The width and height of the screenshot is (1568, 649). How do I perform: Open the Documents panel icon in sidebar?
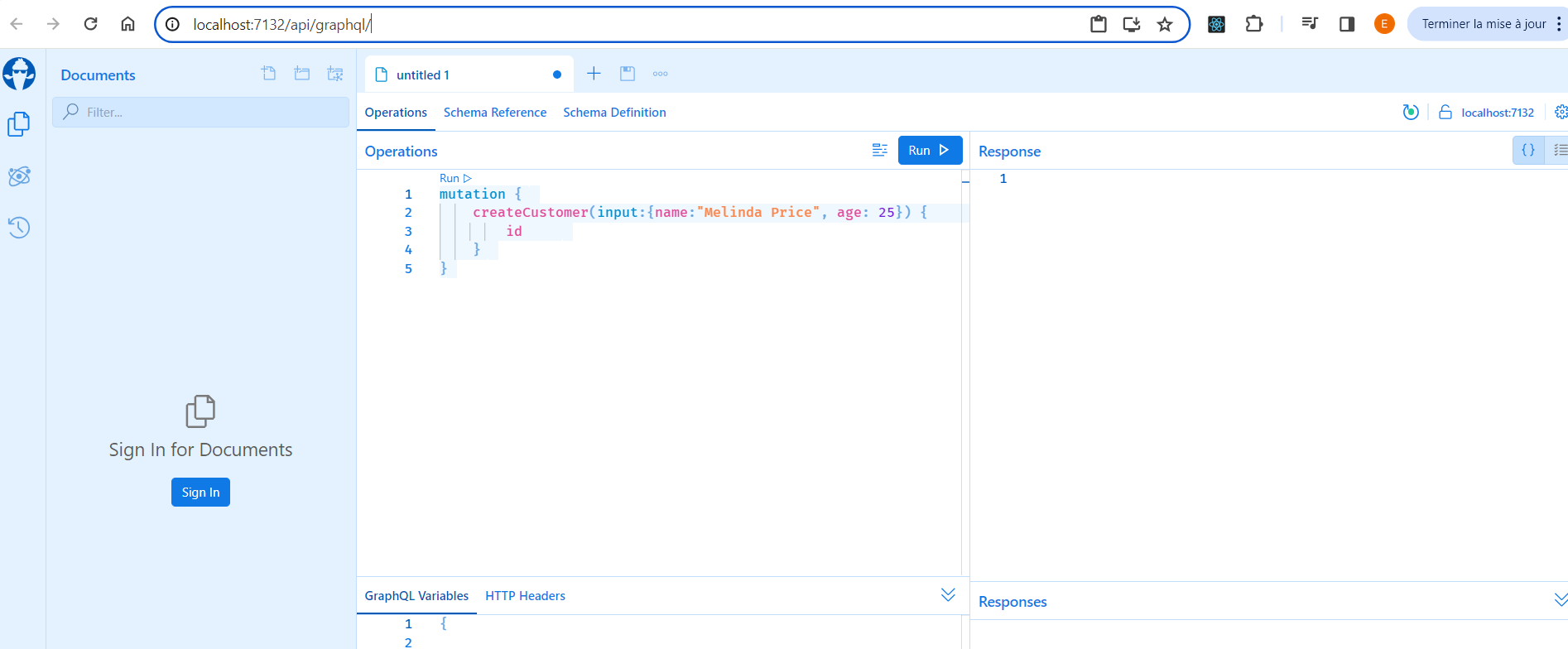pos(19,124)
